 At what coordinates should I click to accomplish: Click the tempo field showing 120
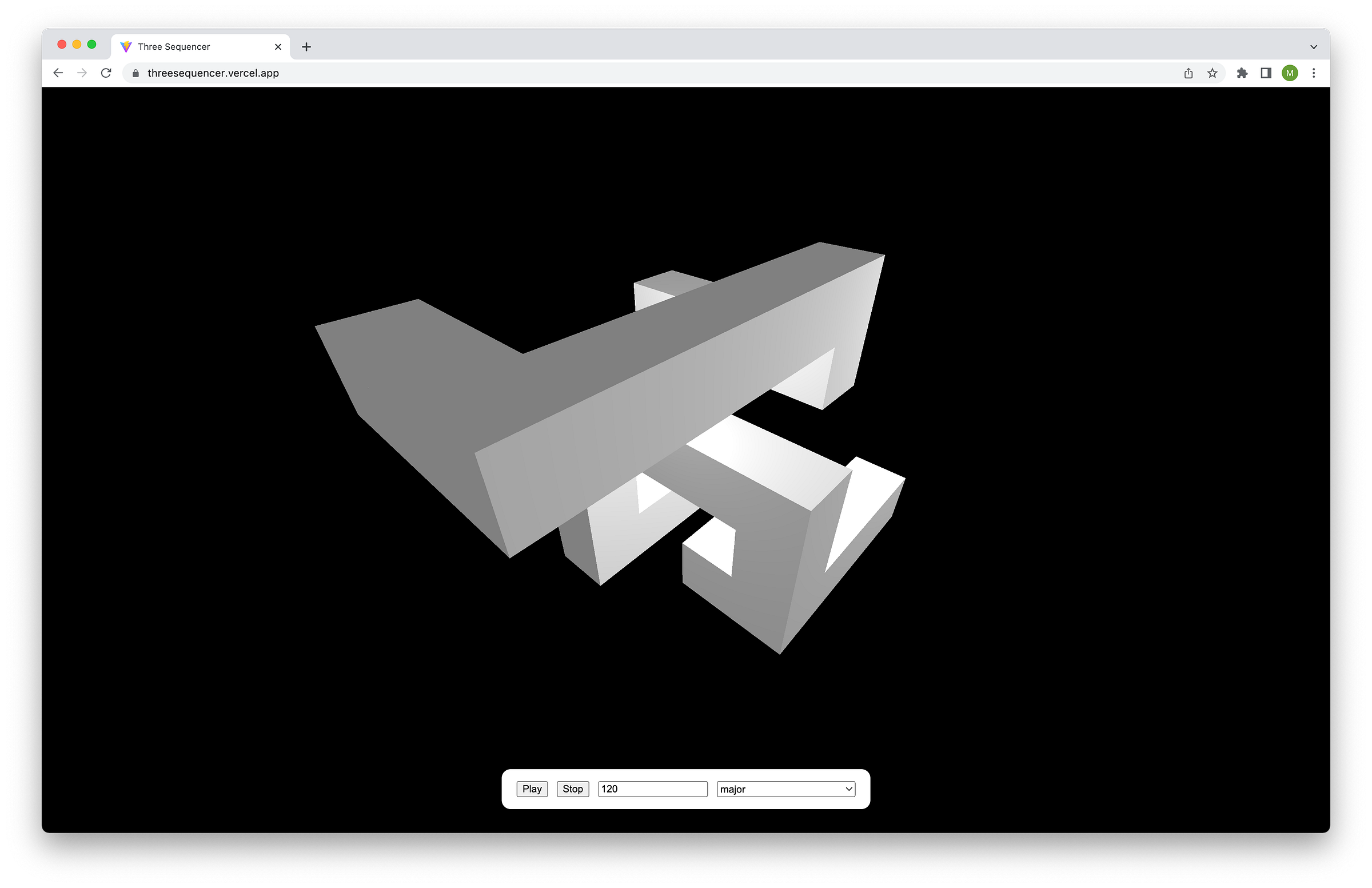tap(653, 789)
